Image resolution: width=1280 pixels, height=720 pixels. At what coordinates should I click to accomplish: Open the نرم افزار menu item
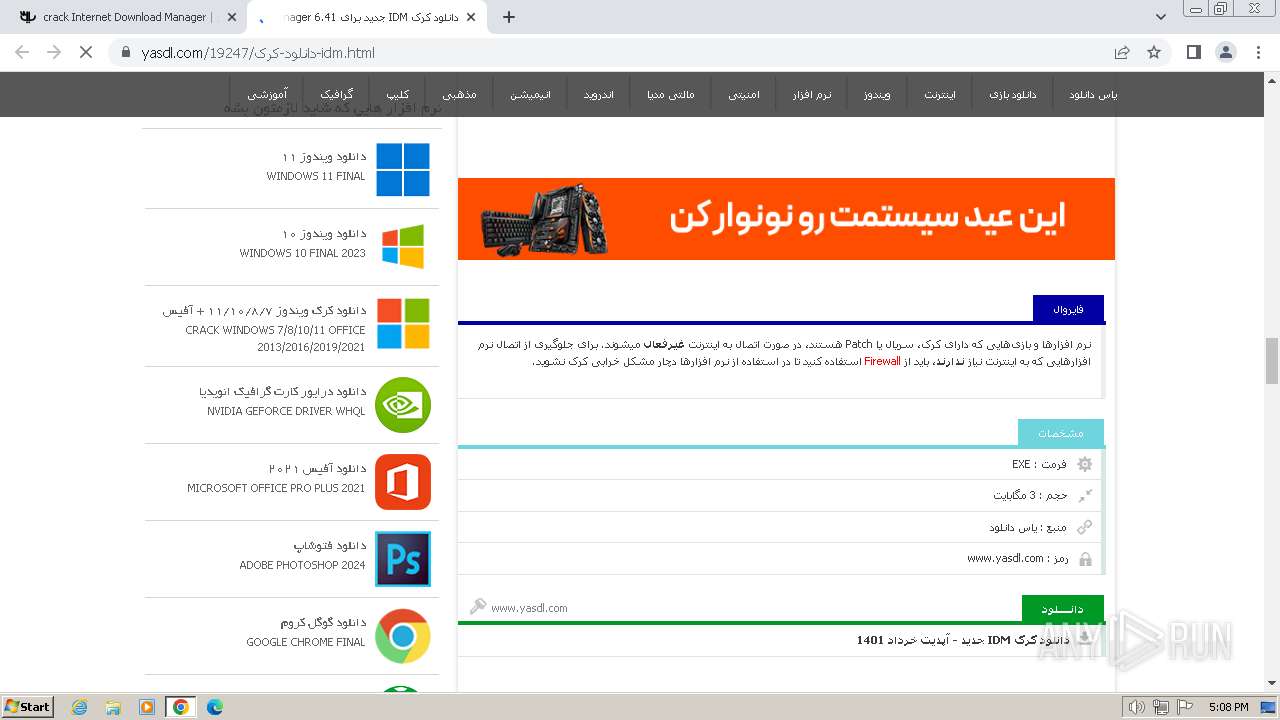[812, 95]
